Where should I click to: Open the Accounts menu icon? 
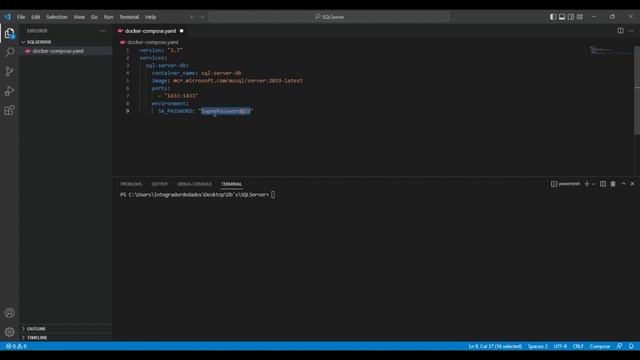coord(9,313)
